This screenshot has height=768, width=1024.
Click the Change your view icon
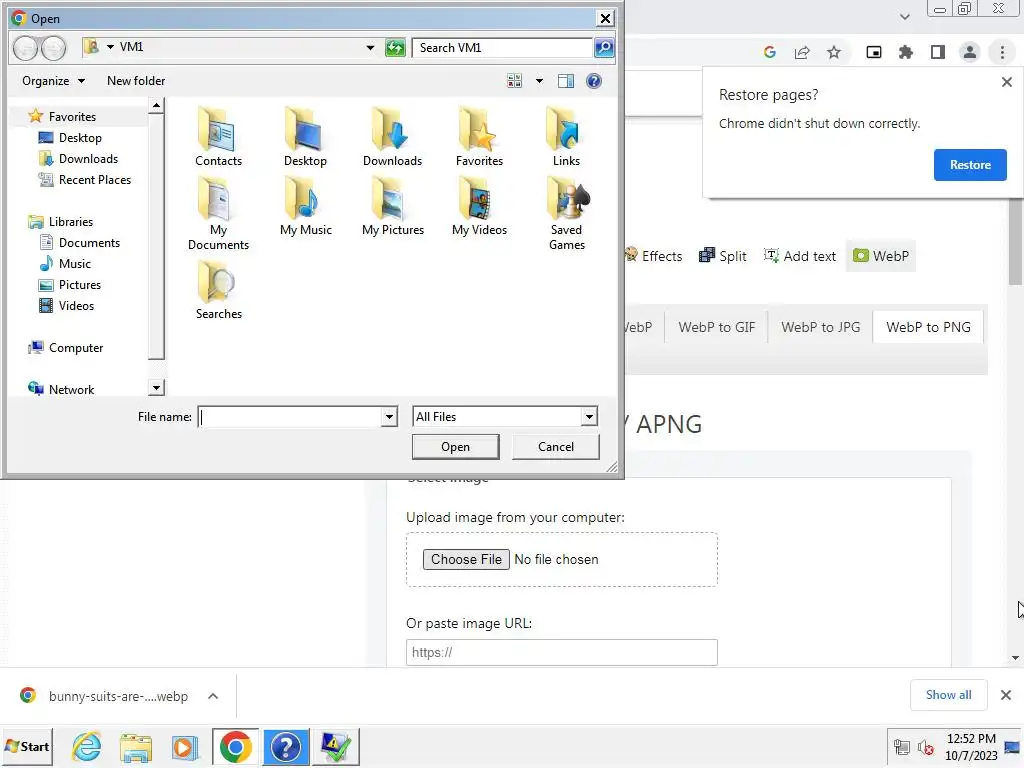515,81
